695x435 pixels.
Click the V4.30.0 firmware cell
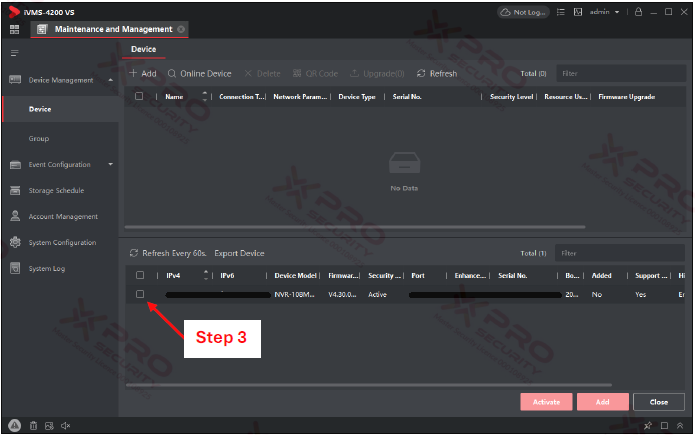342,295
